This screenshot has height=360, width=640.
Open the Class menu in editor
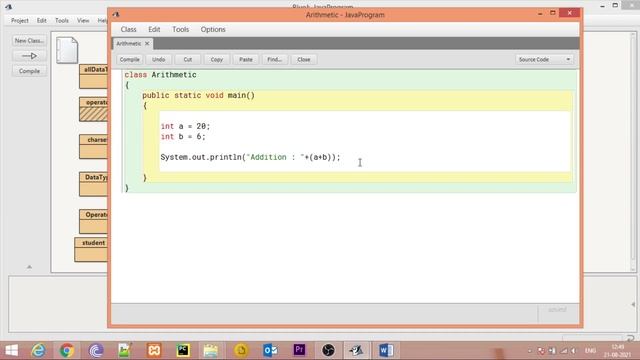(x=129, y=29)
